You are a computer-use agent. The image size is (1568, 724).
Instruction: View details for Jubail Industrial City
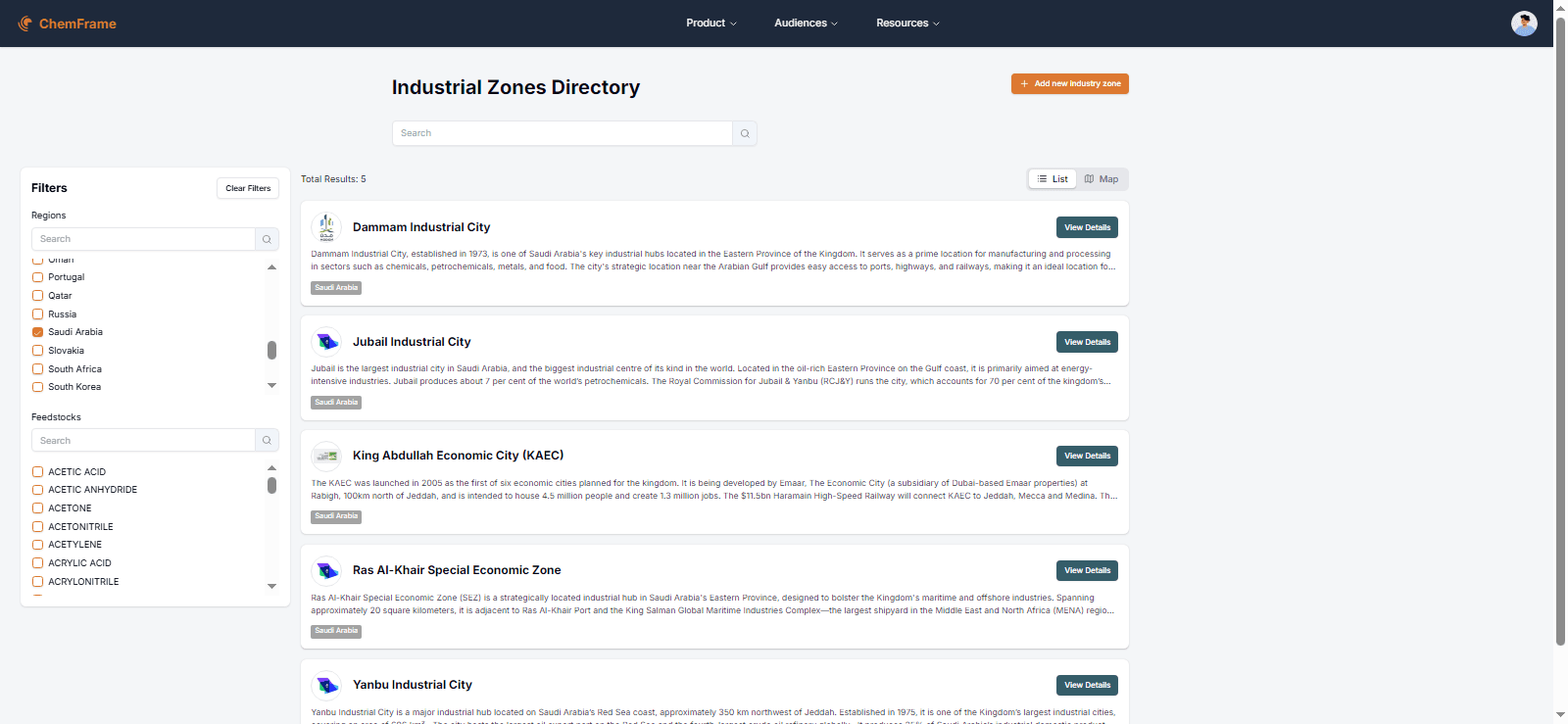coord(1087,342)
